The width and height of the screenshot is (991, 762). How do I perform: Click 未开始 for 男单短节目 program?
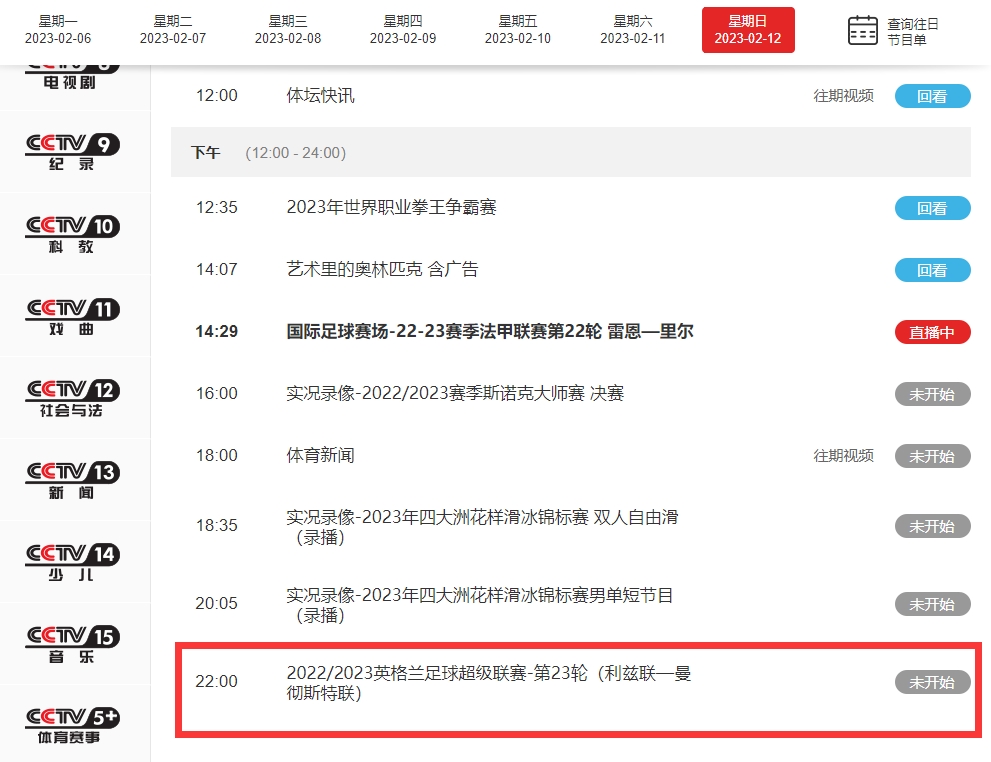pyautogui.click(x=932, y=604)
